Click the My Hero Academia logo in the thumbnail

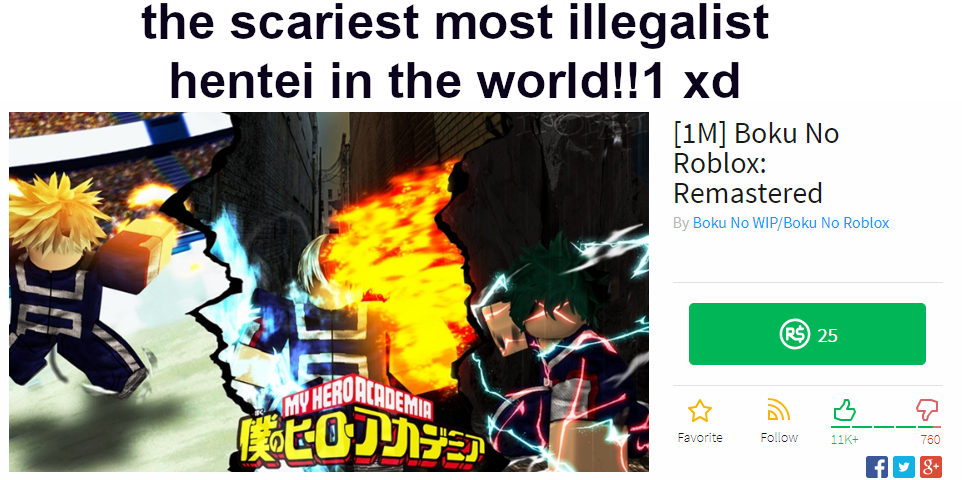pos(362,432)
